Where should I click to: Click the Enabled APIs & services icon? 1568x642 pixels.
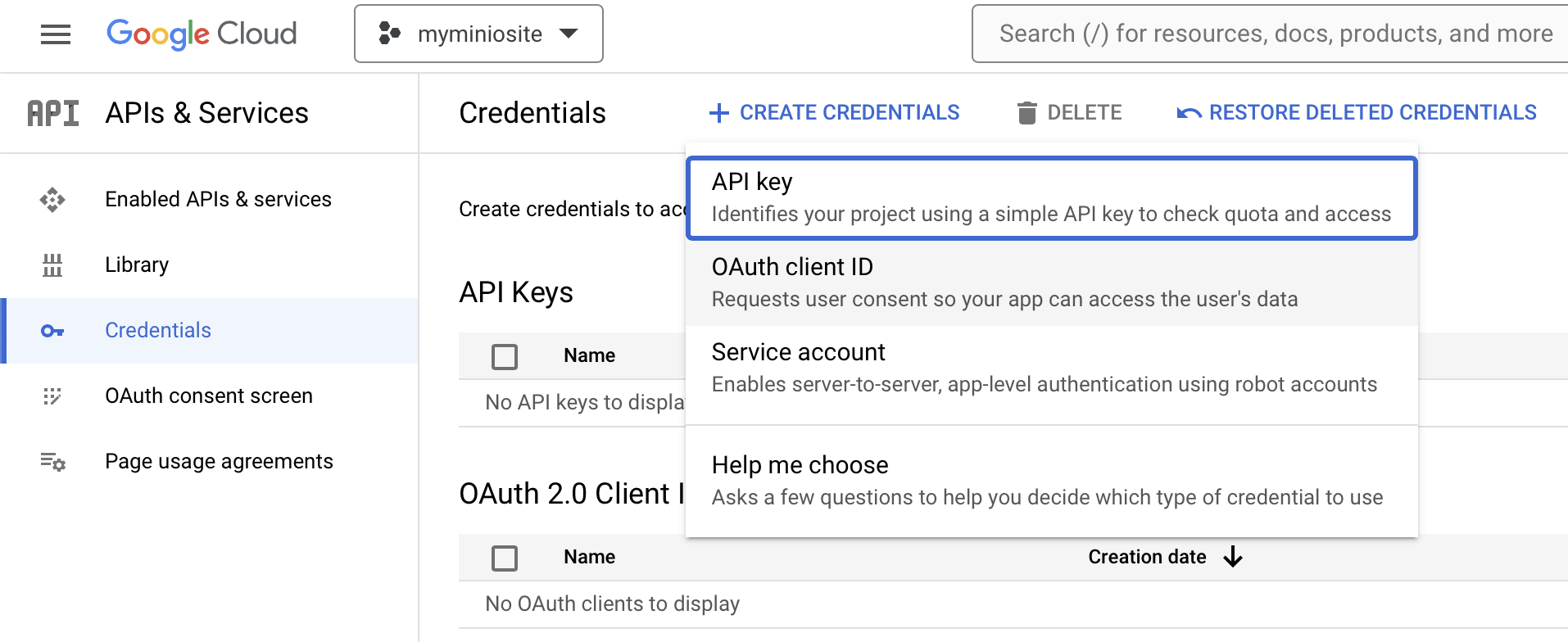coord(52,200)
